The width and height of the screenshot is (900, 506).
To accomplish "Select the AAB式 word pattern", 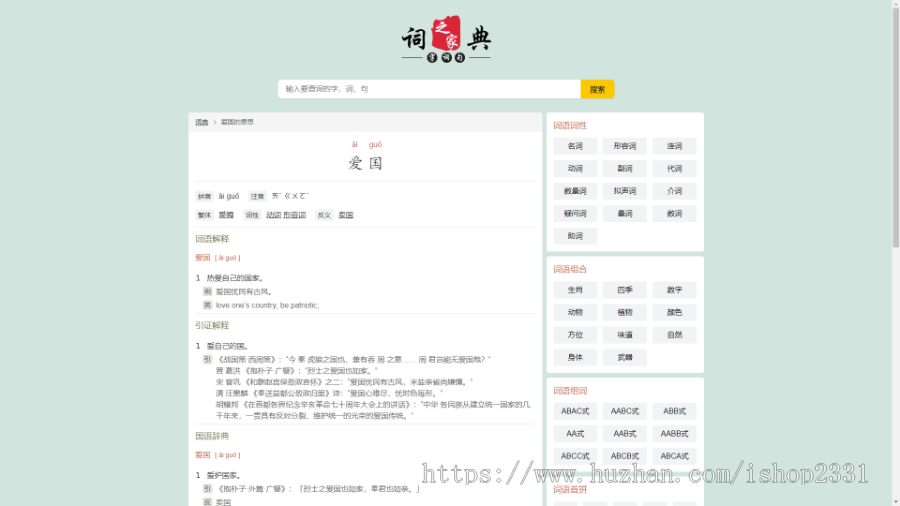I will click(x=624, y=434).
